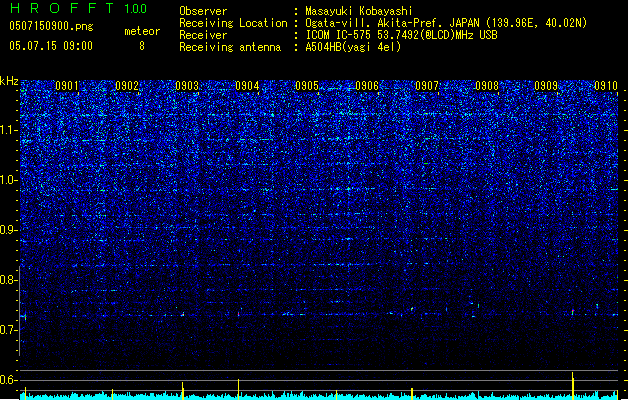Click the 0907 time marker

(427, 86)
